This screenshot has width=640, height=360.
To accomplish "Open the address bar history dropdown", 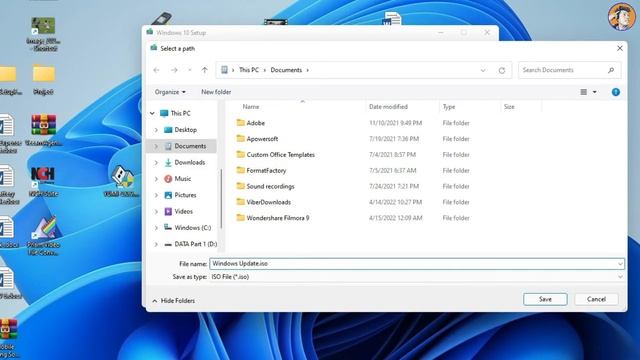I will pyautogui.click(x=483, y=70).
